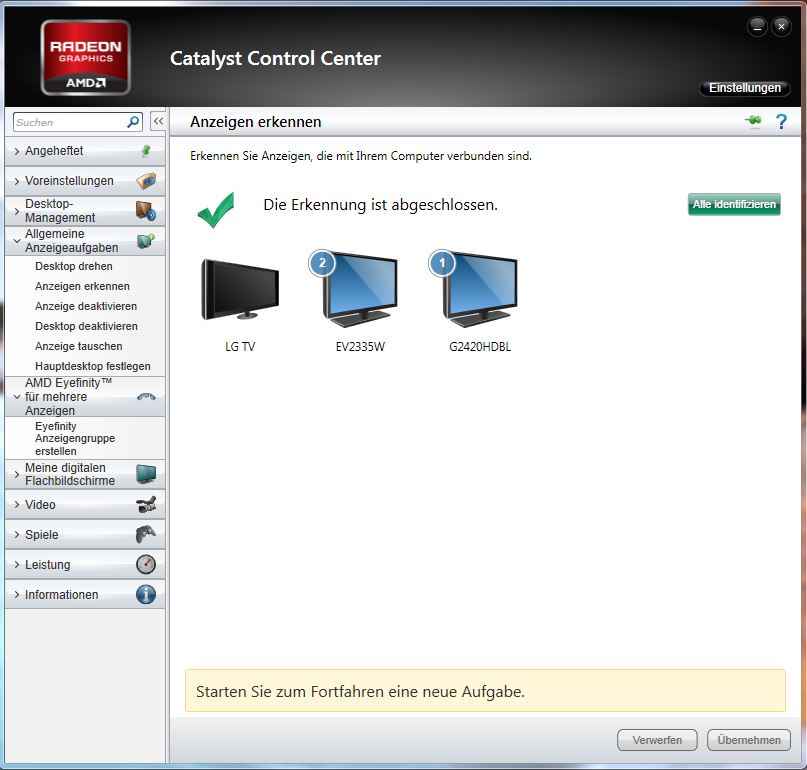Select the EV2335W display icon
The image size is (807, 770).
[360, 289]
